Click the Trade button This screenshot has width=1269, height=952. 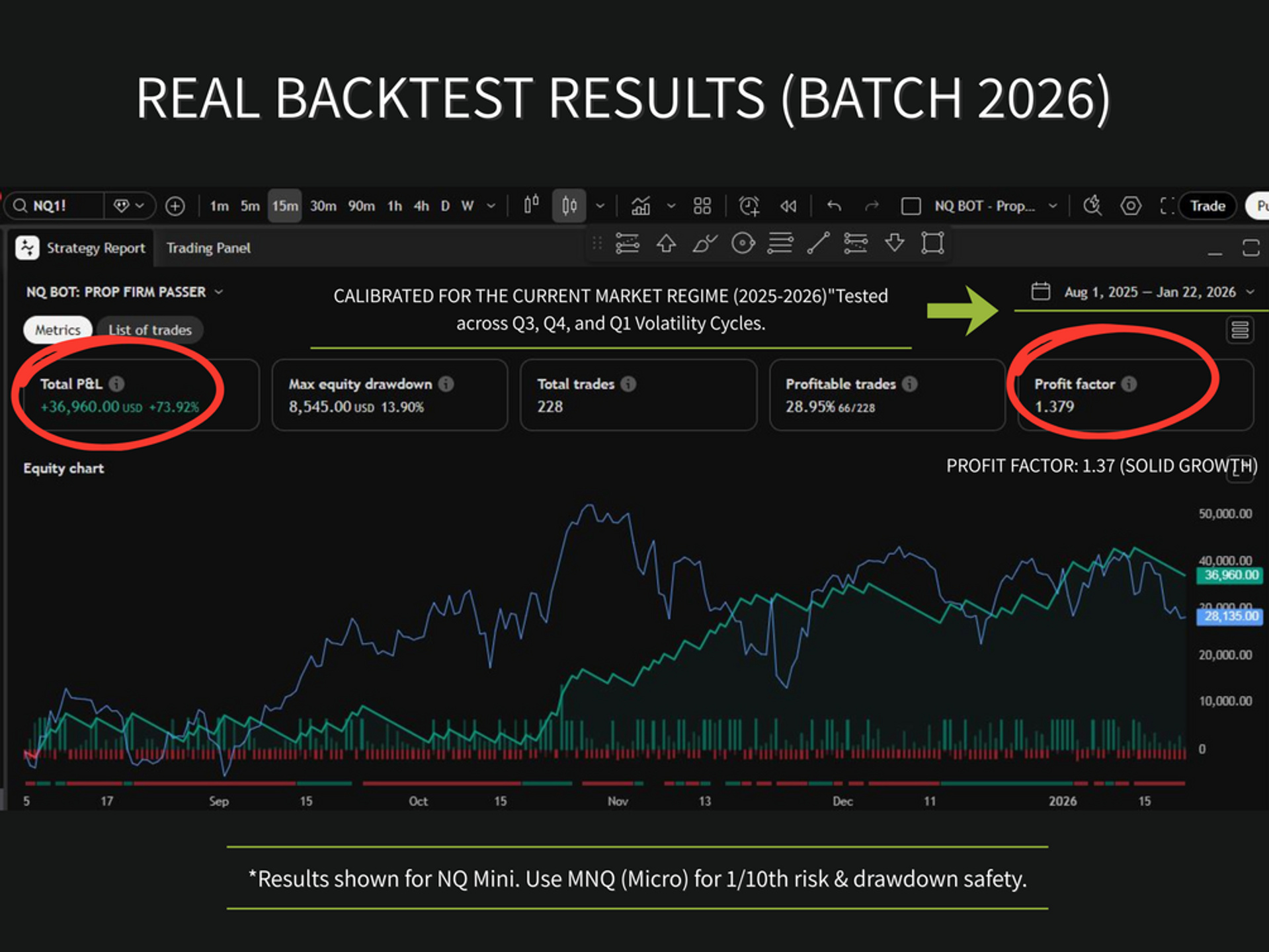tap(1208, 206)
